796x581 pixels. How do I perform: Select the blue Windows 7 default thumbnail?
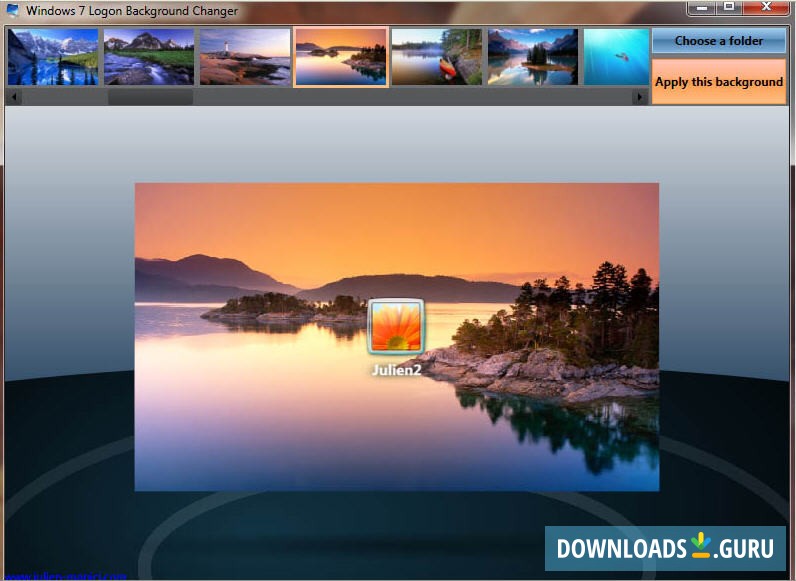[616, 57]
